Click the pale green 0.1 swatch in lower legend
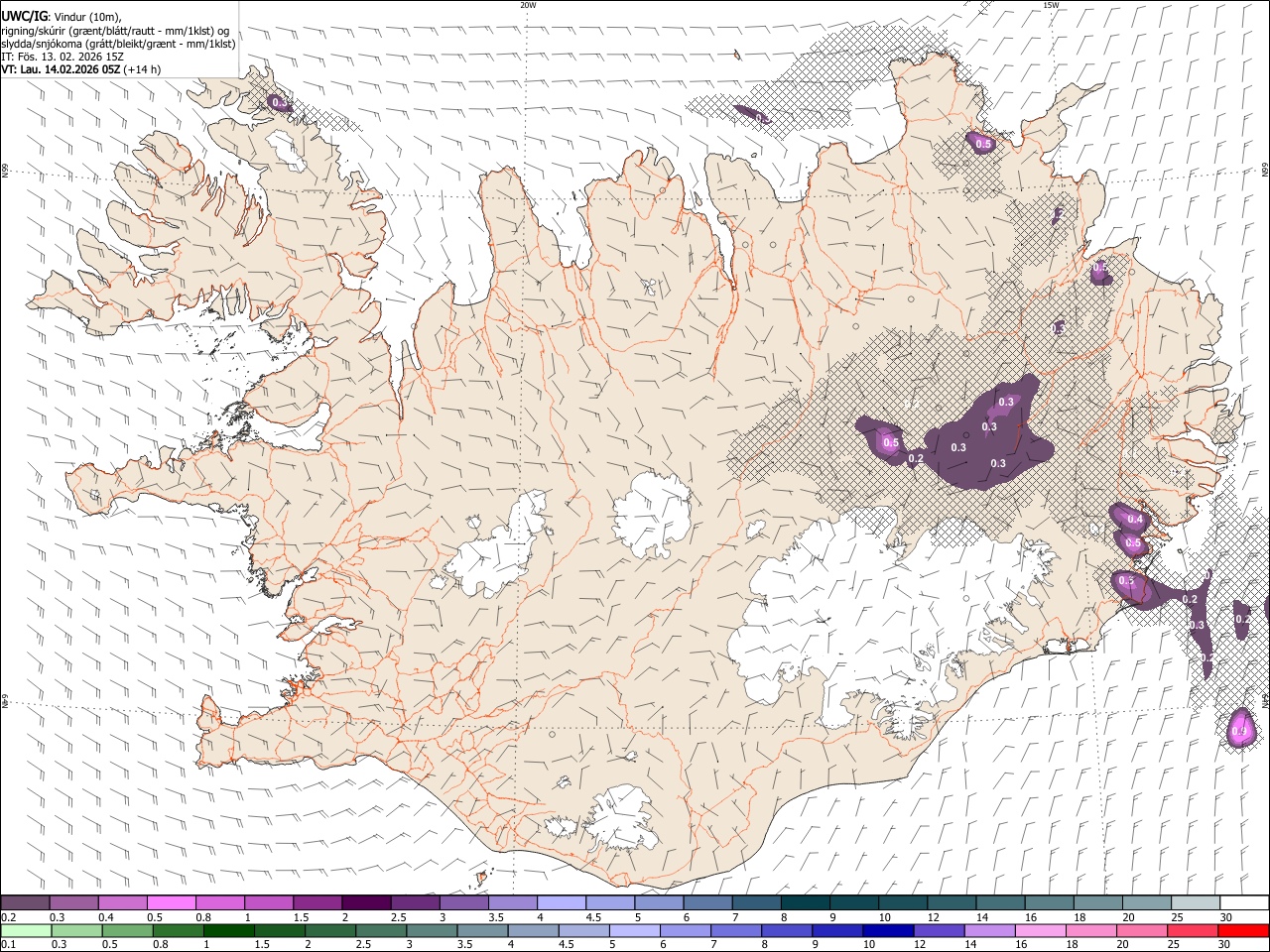 pos(26,930)
